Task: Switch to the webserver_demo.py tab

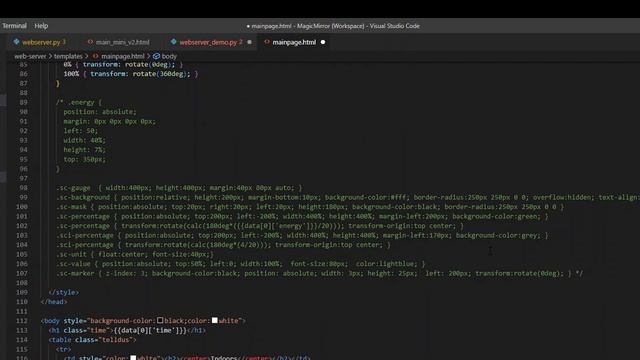Action: pos(208,42)
